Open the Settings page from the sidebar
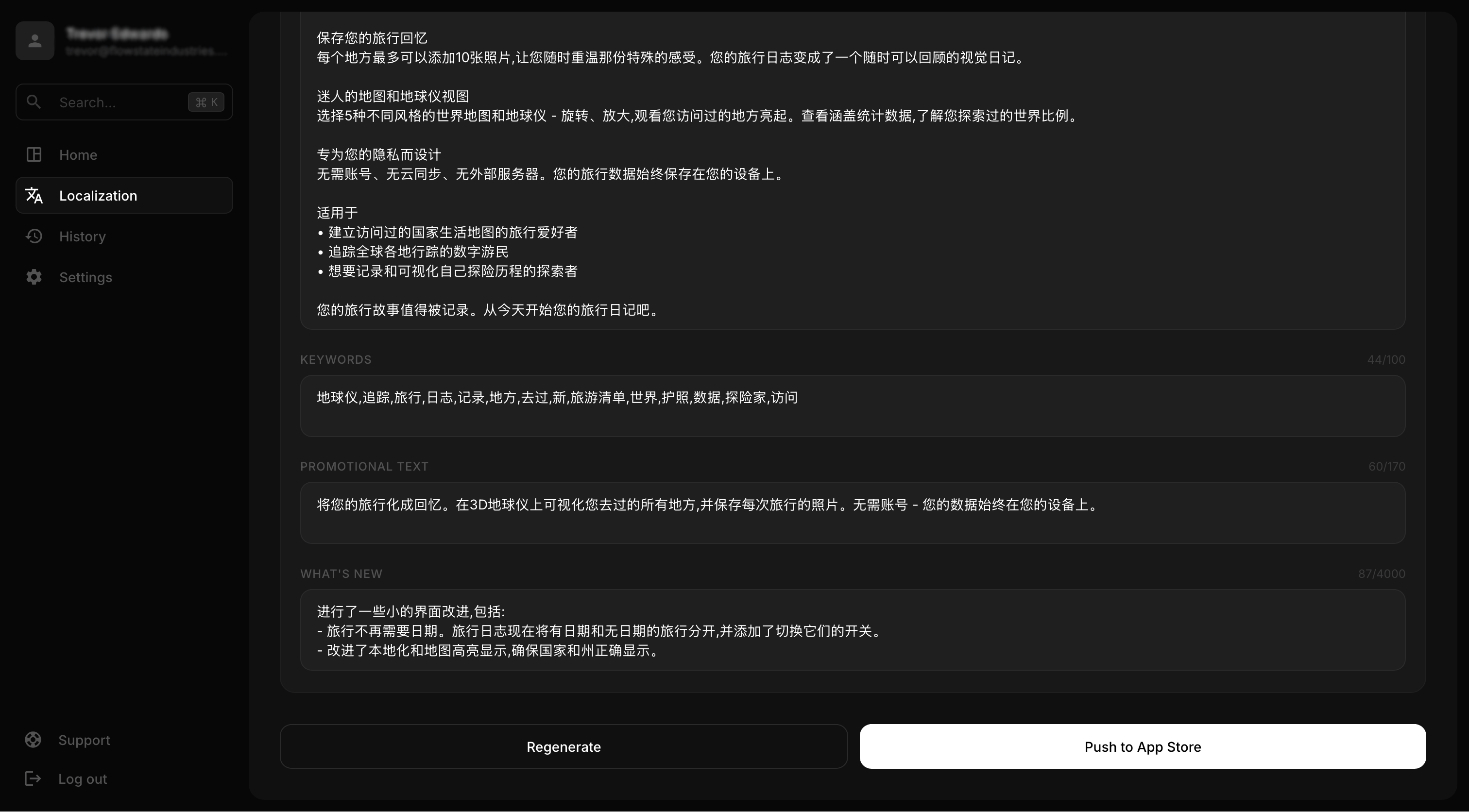Screen dimensions: 1469x812 click(85, 277)
